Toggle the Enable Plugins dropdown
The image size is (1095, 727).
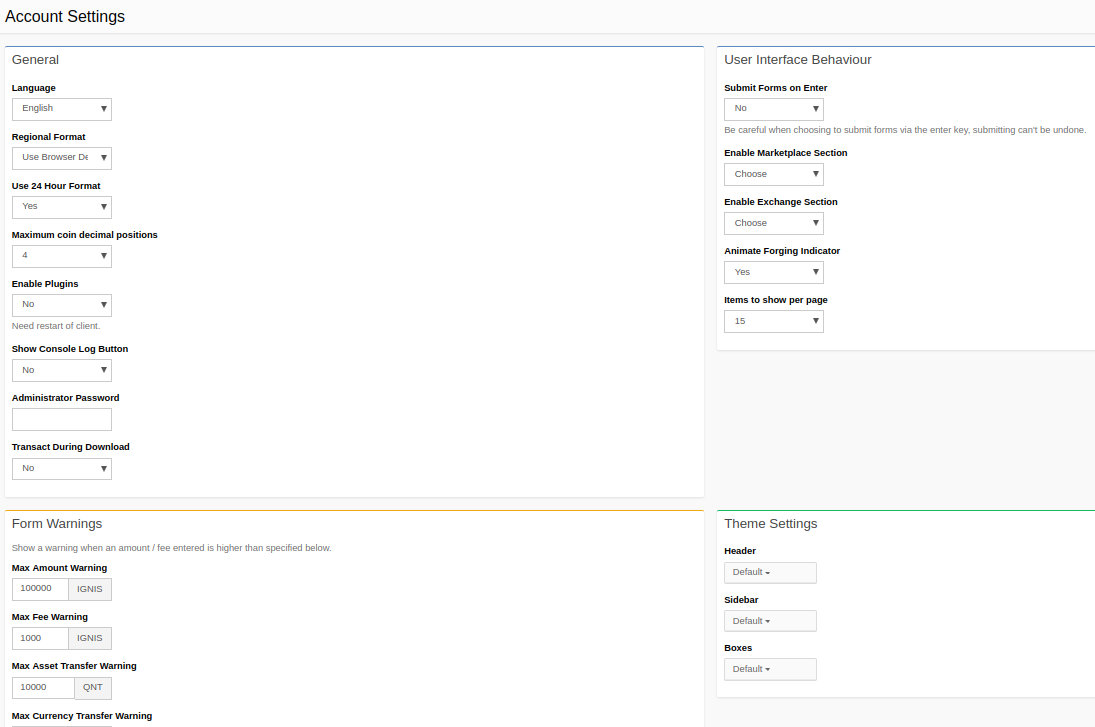[x=62, y=305]
